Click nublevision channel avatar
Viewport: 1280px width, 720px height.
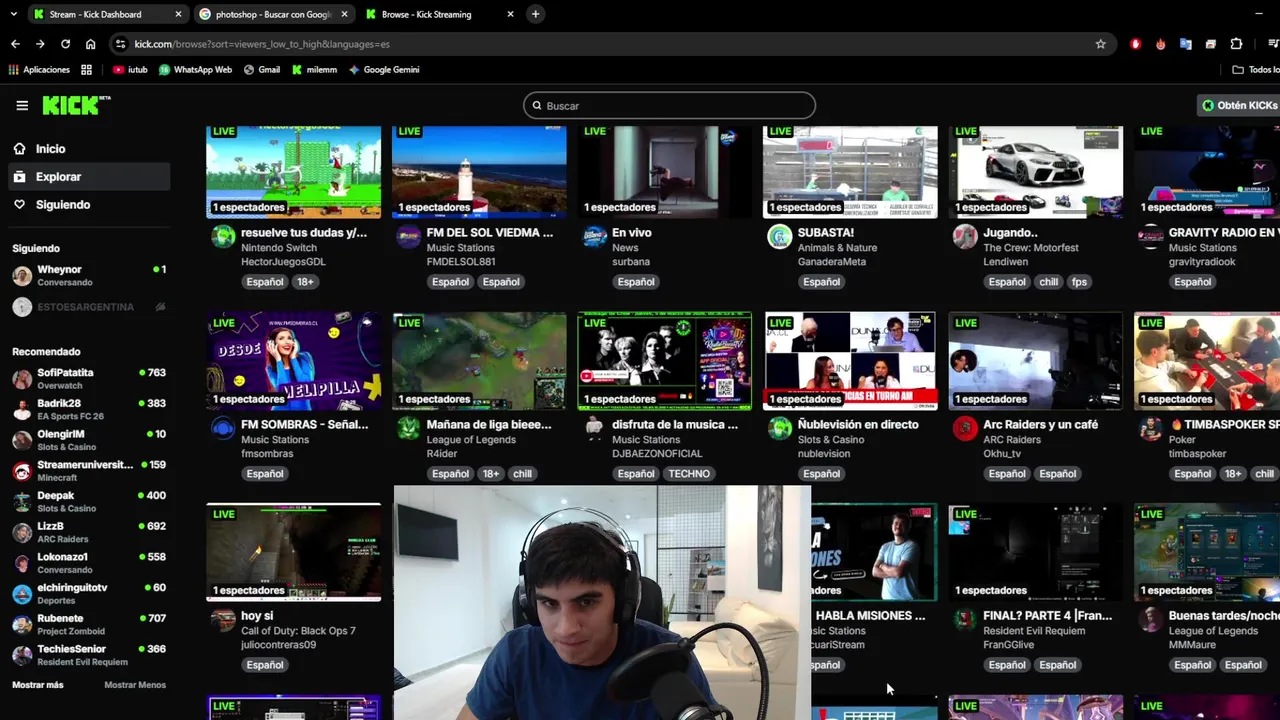[x=779, y=428]
